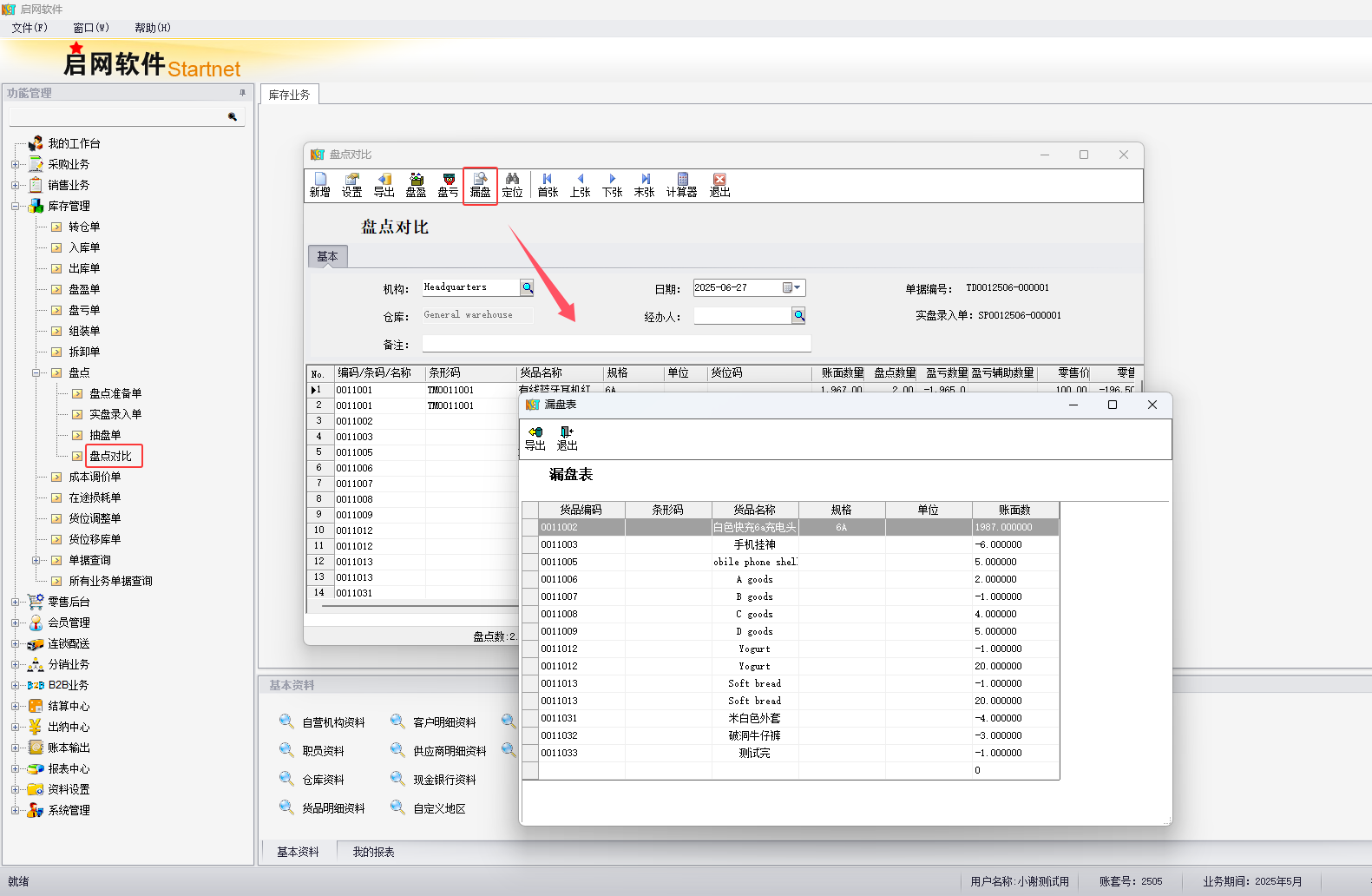Click the 机构 lookup magnifier icon
Screen dimensions: 1372x896
point(527,287)
